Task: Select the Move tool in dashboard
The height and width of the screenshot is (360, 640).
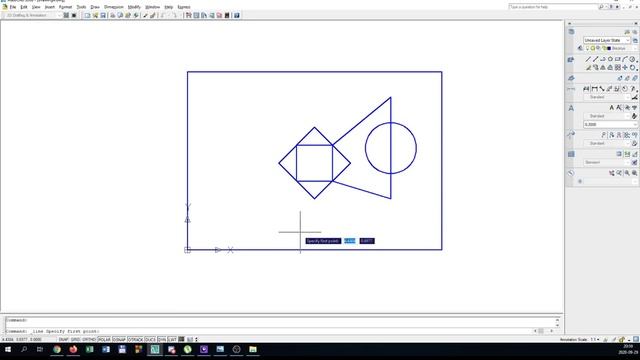Action: click(625, 67)
